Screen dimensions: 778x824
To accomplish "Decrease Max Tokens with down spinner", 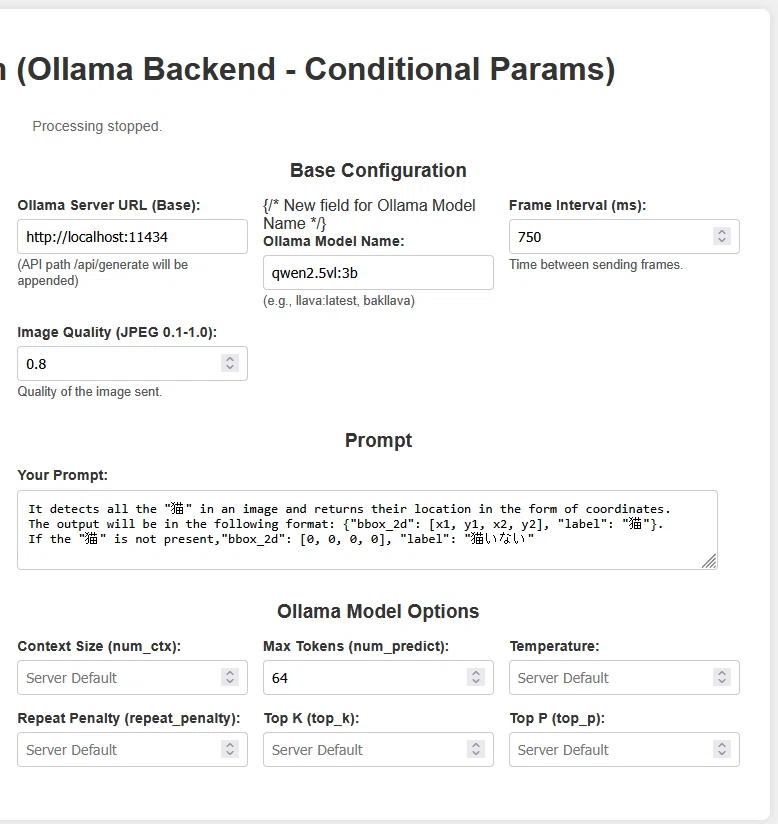I will (476, 682).
